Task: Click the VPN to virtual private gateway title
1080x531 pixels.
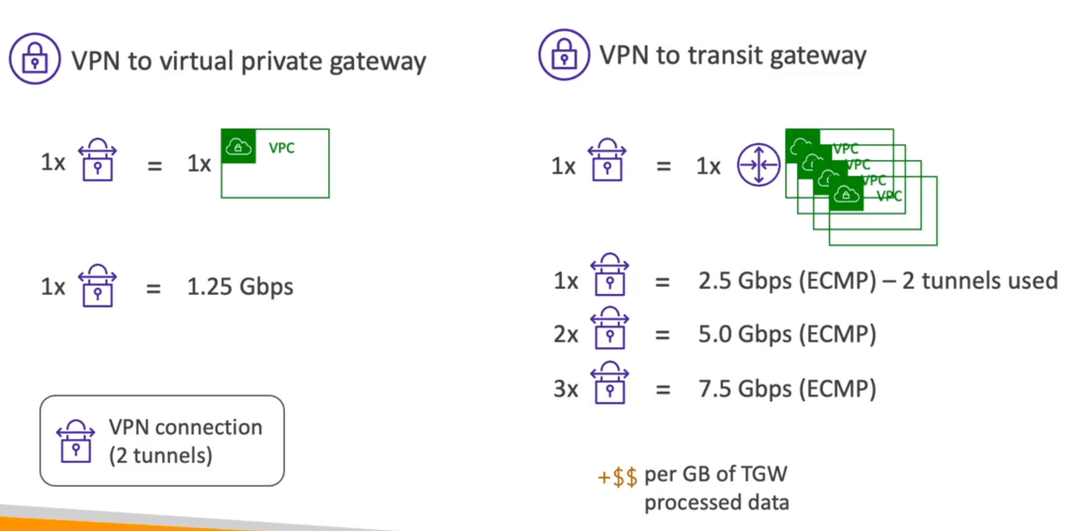Action: [249, 61]
